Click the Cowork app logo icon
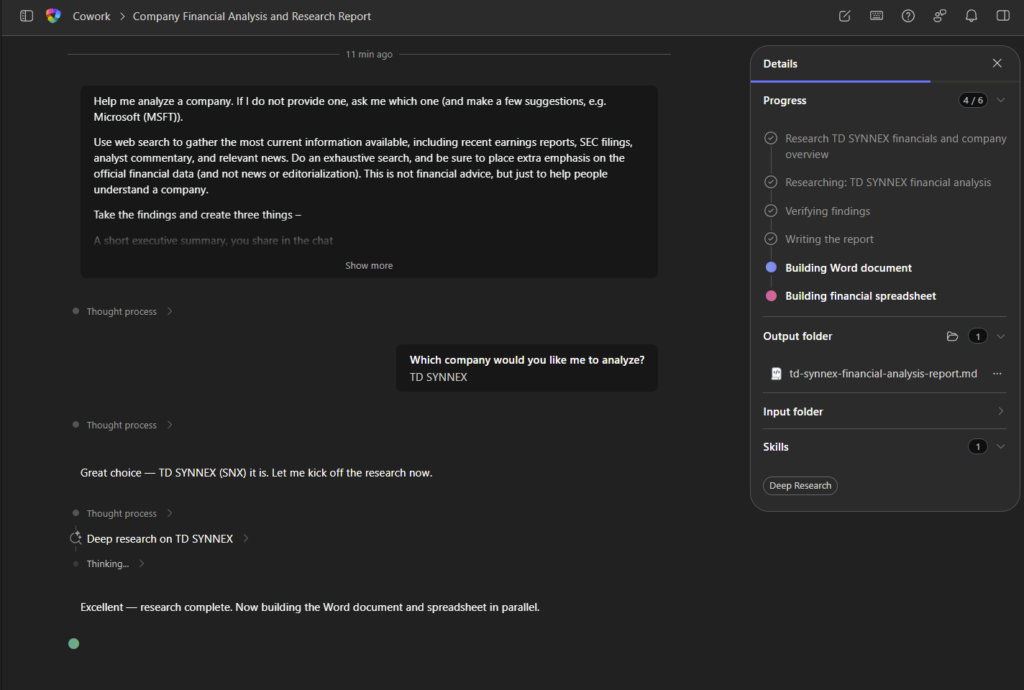Viewport: 1024px width, 690px height. 53,16
